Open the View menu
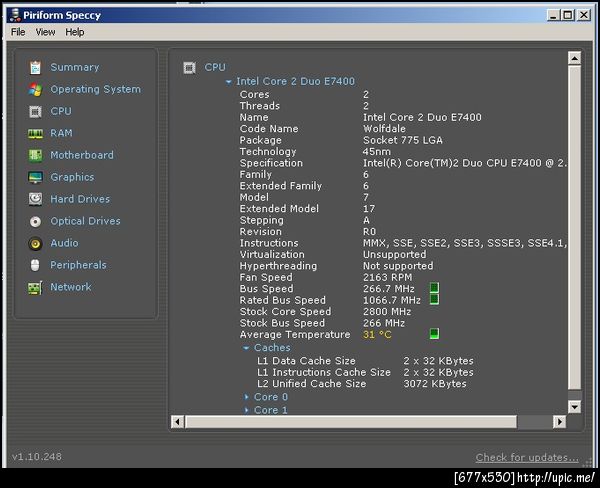 point(45,32)
